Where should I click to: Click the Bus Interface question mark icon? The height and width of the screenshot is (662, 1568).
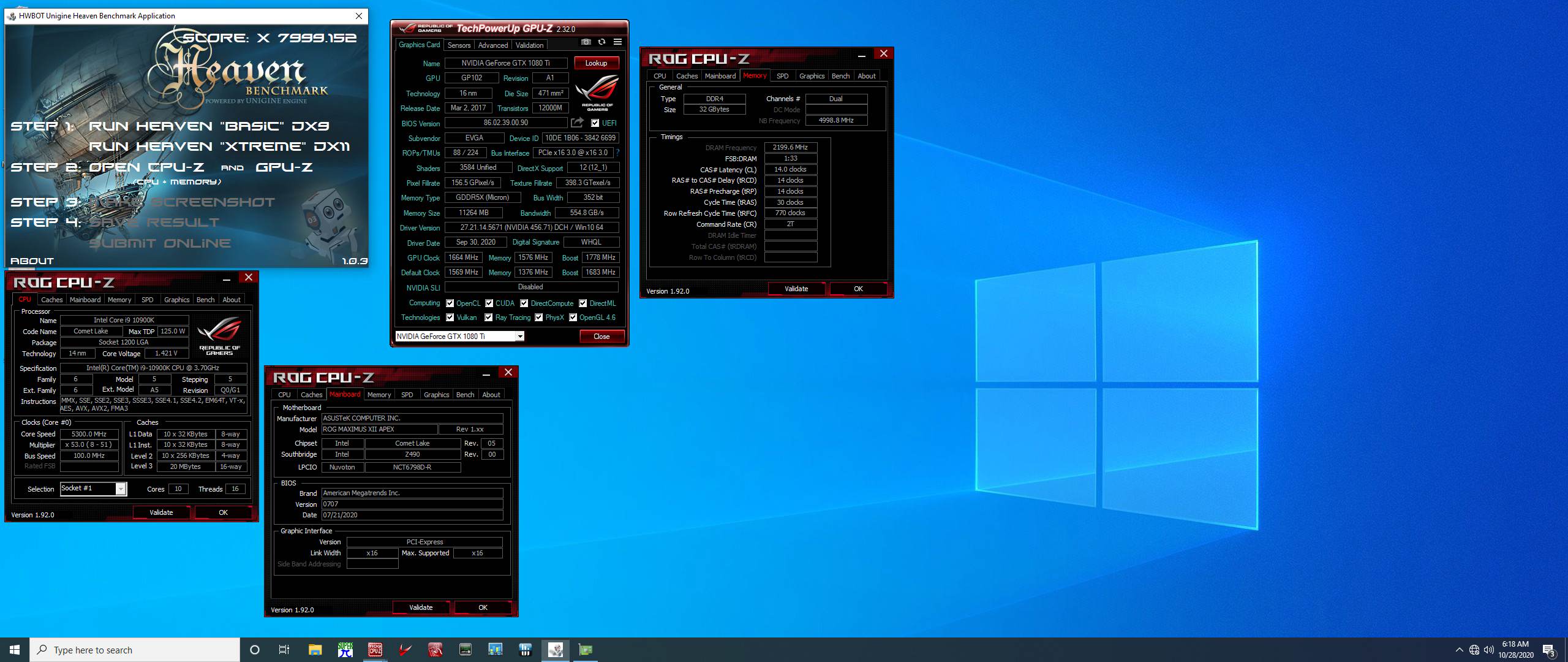point(617,153)
